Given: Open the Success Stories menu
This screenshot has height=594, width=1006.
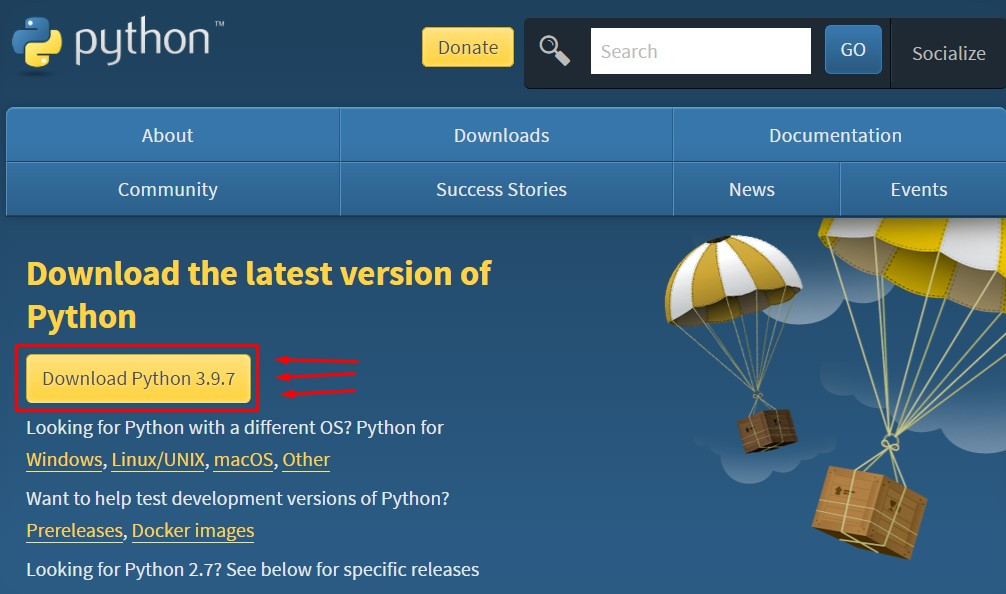Looking at the screenshot, I should tap(506, 189).
